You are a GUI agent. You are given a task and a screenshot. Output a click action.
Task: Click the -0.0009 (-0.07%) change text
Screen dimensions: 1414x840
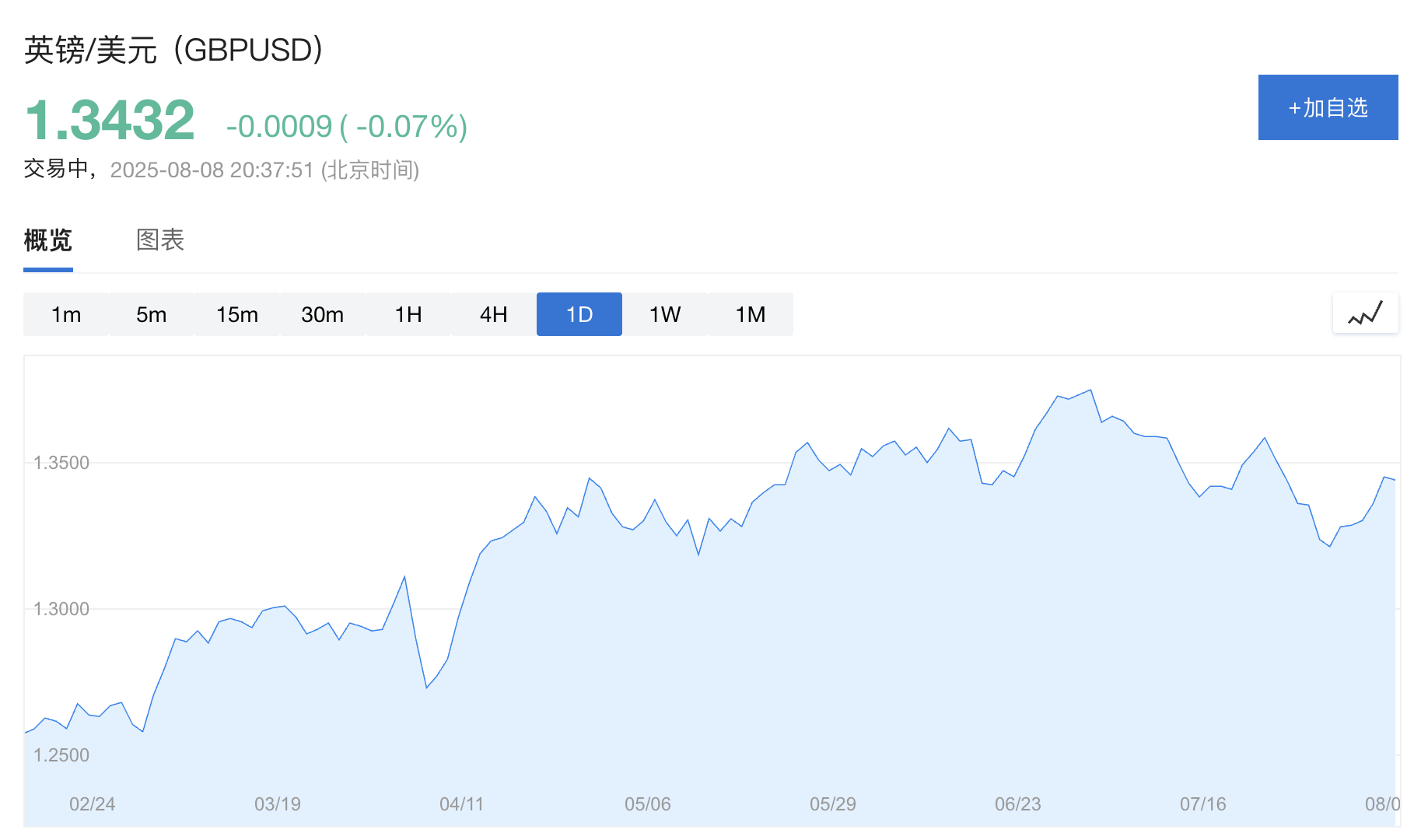[x=347, y=126]
